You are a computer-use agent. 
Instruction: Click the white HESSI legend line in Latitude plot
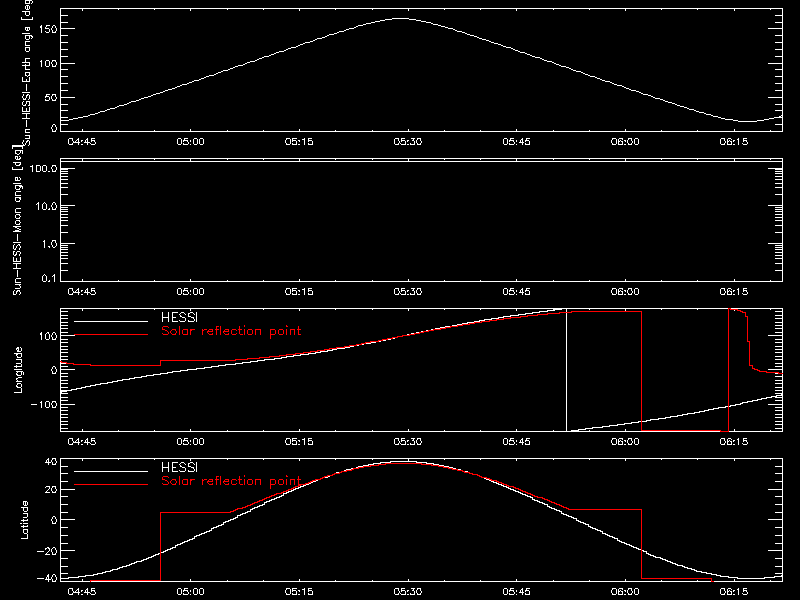point(111,471)
